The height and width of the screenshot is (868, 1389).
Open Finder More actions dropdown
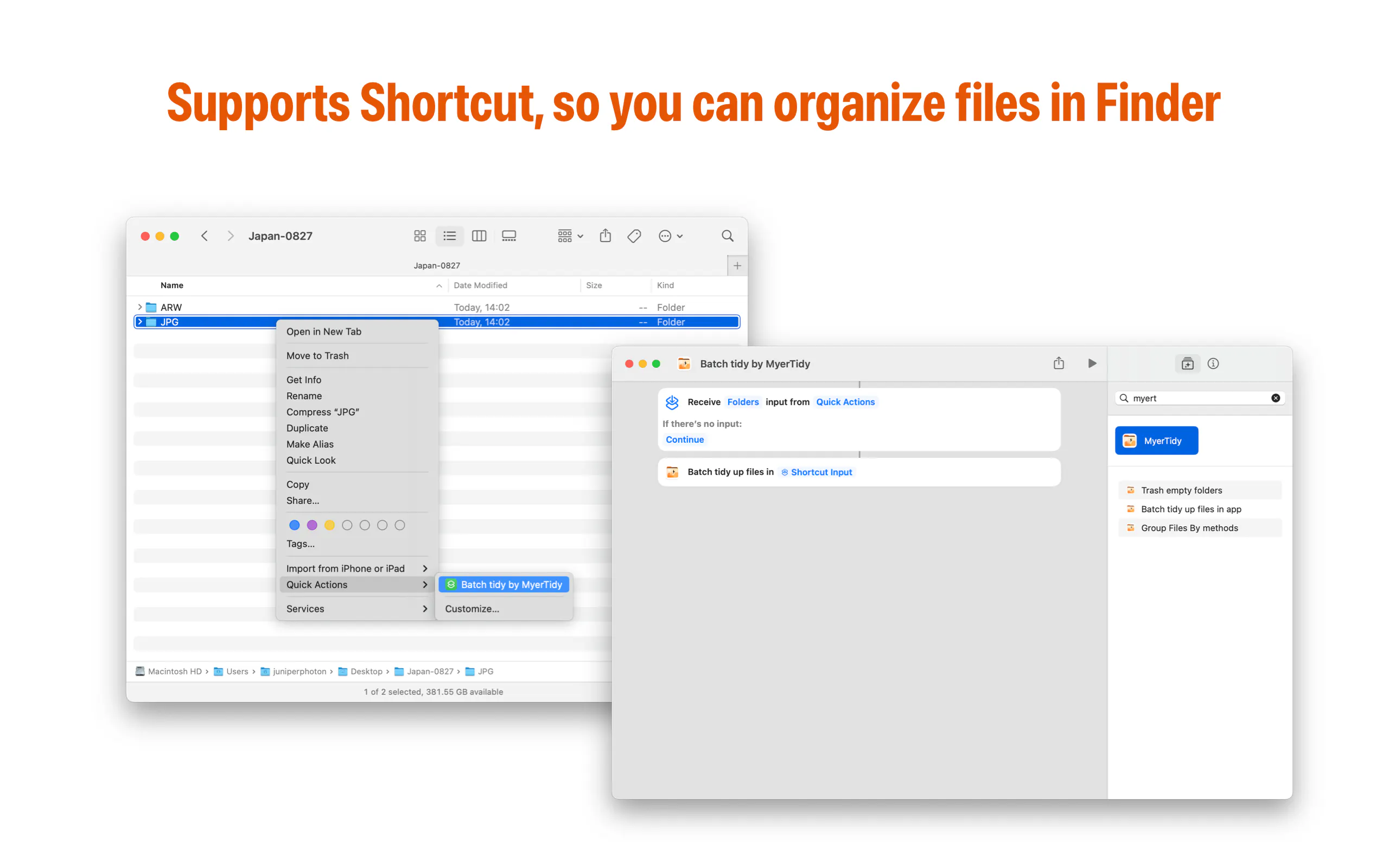point(670,236)
